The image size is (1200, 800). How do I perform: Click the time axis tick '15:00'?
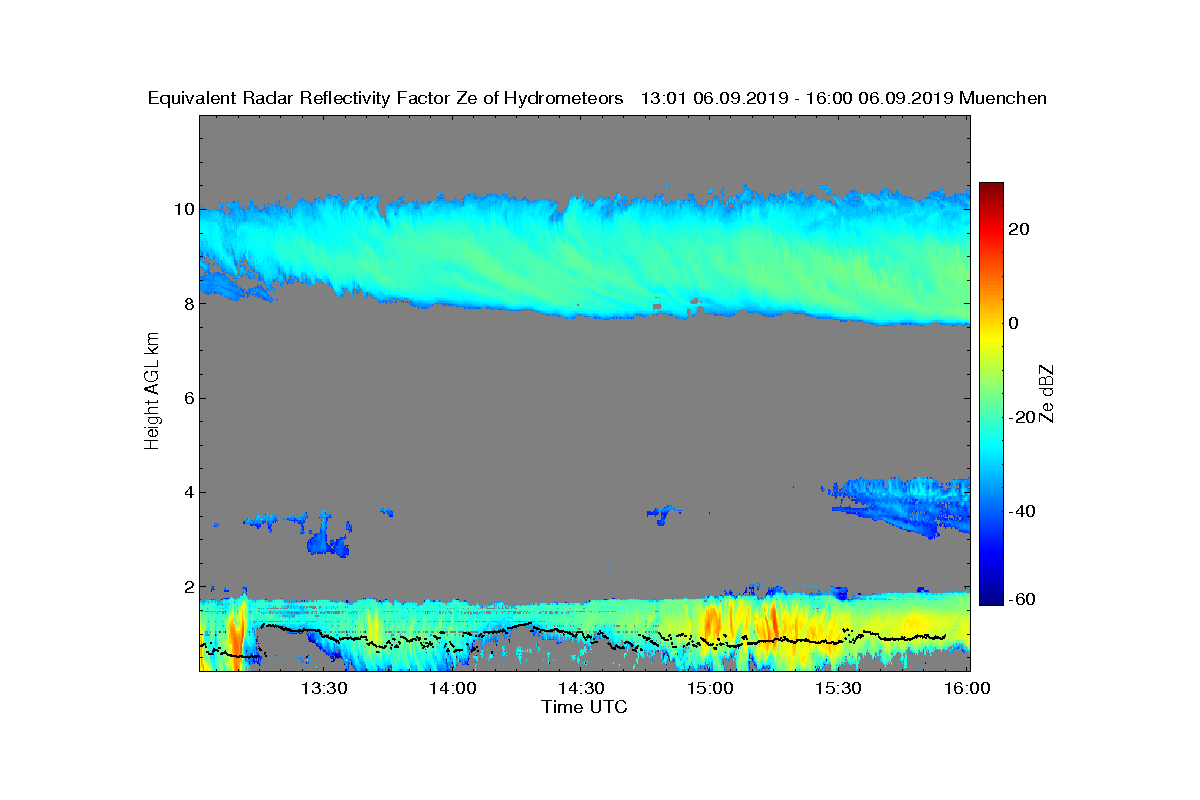pos(711,688)
